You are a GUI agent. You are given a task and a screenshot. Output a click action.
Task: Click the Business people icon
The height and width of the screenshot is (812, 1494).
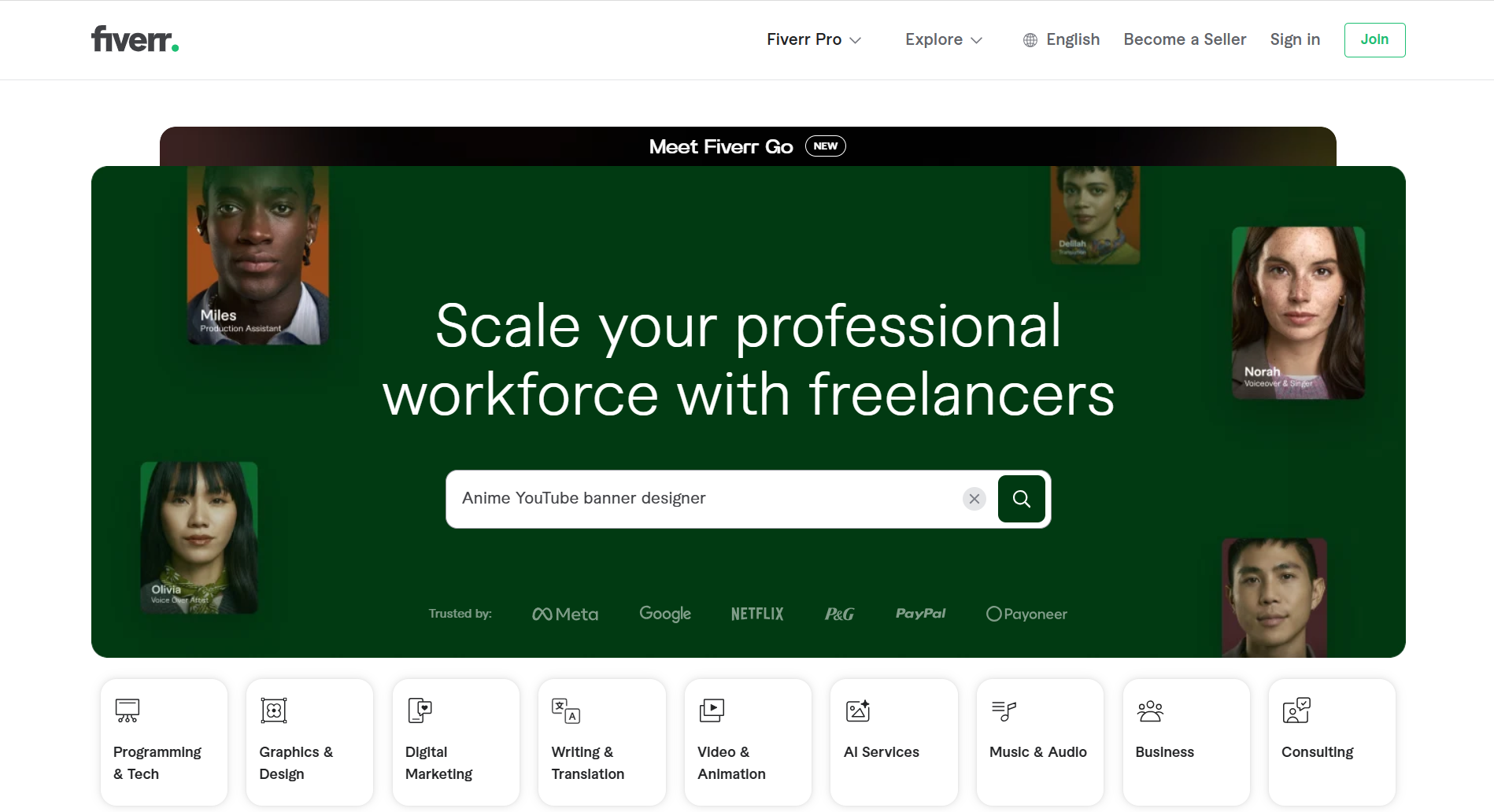tap(1150, 710)
